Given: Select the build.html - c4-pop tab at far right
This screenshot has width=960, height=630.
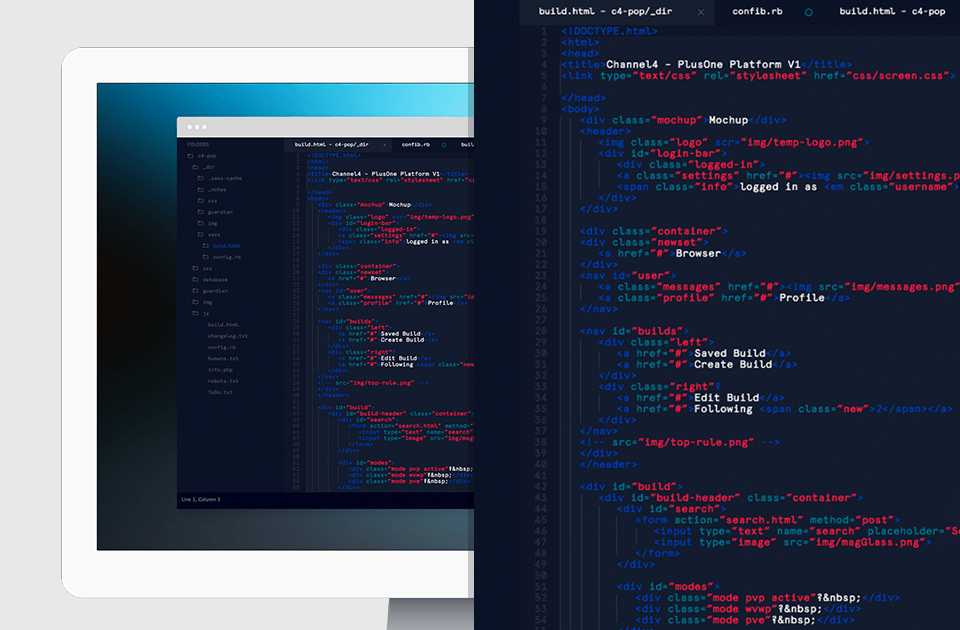Looking at the screenshot, I should (x=891, y=11).
